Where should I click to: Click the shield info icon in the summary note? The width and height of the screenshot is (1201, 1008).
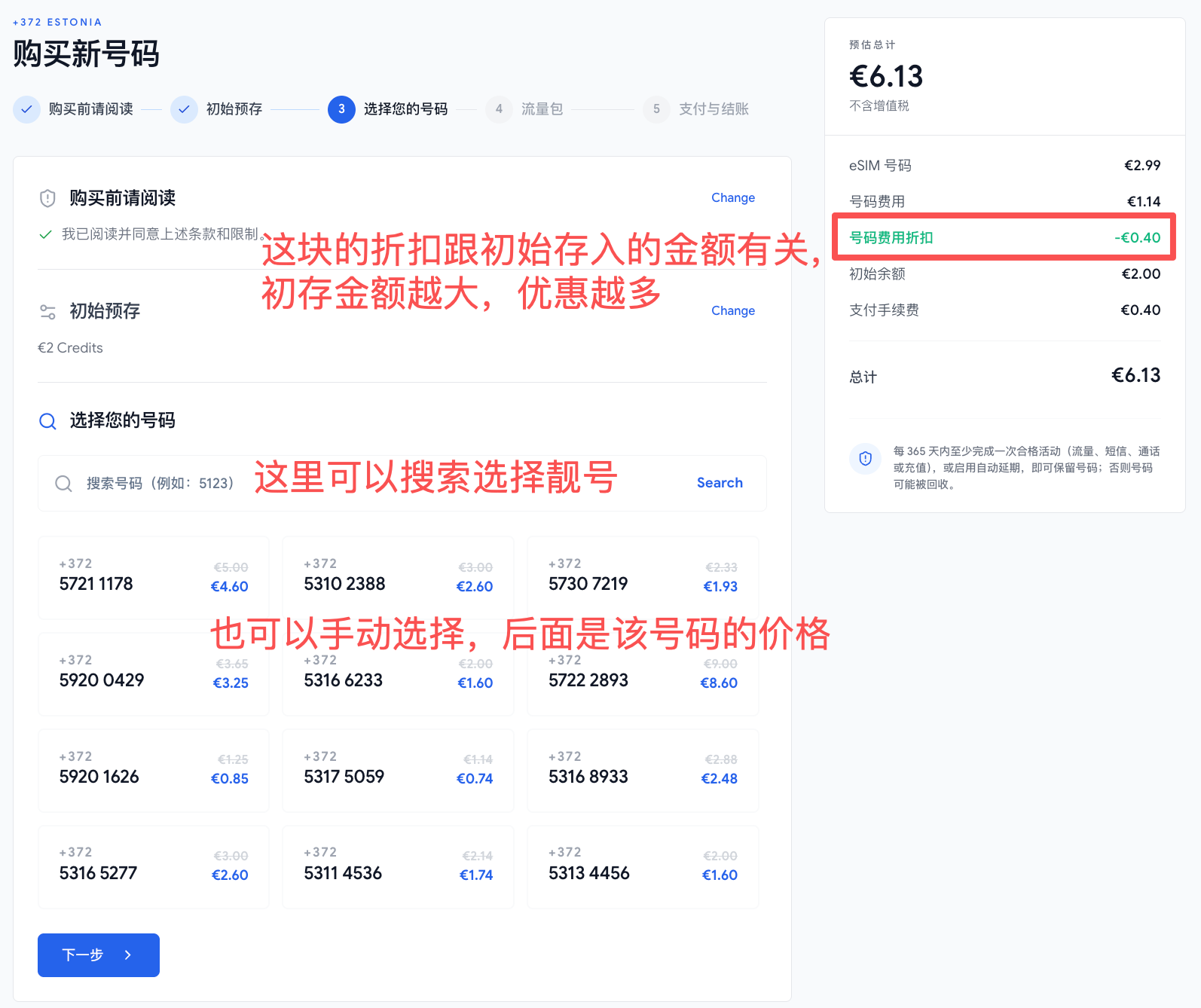[x=865, y=458]
